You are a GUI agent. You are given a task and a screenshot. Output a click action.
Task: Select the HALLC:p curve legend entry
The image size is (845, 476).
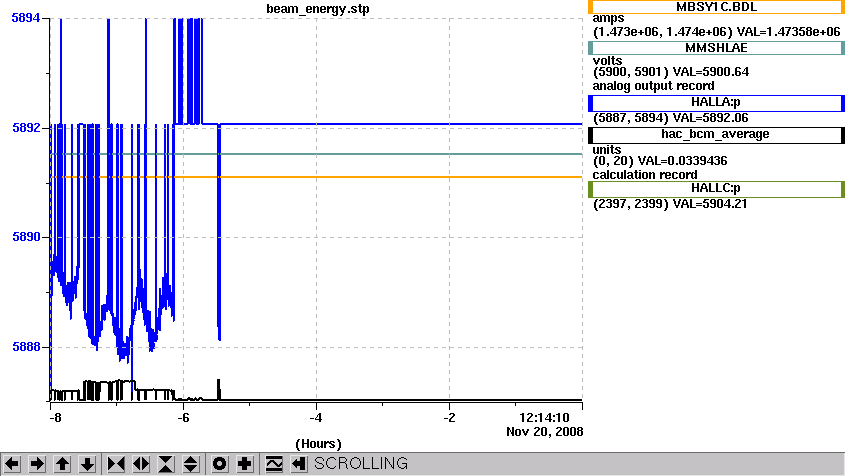point(716,189)
